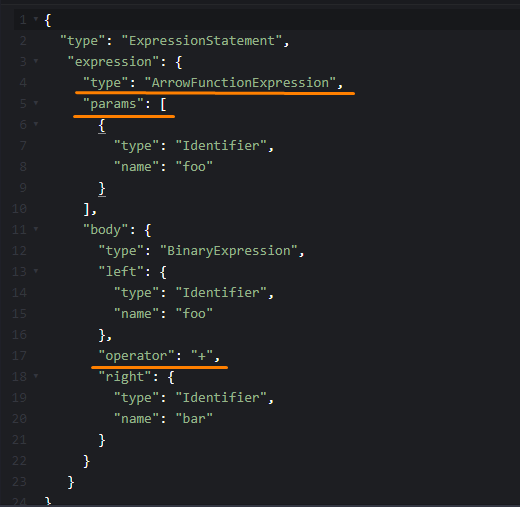Collapse the fold arrow on line 1
520x507 pixels.
[x=36, y=19]
